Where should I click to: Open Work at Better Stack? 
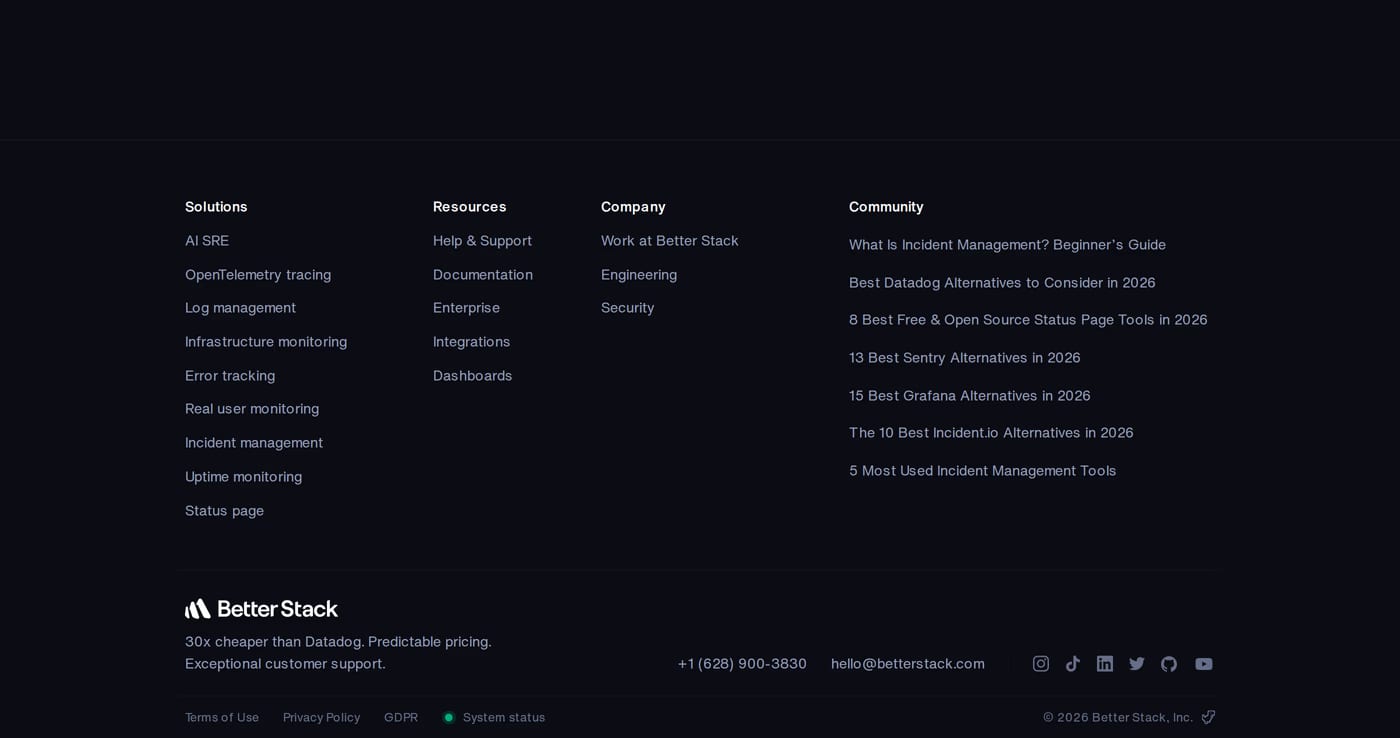pyautogui.click(x=669, y=241)
